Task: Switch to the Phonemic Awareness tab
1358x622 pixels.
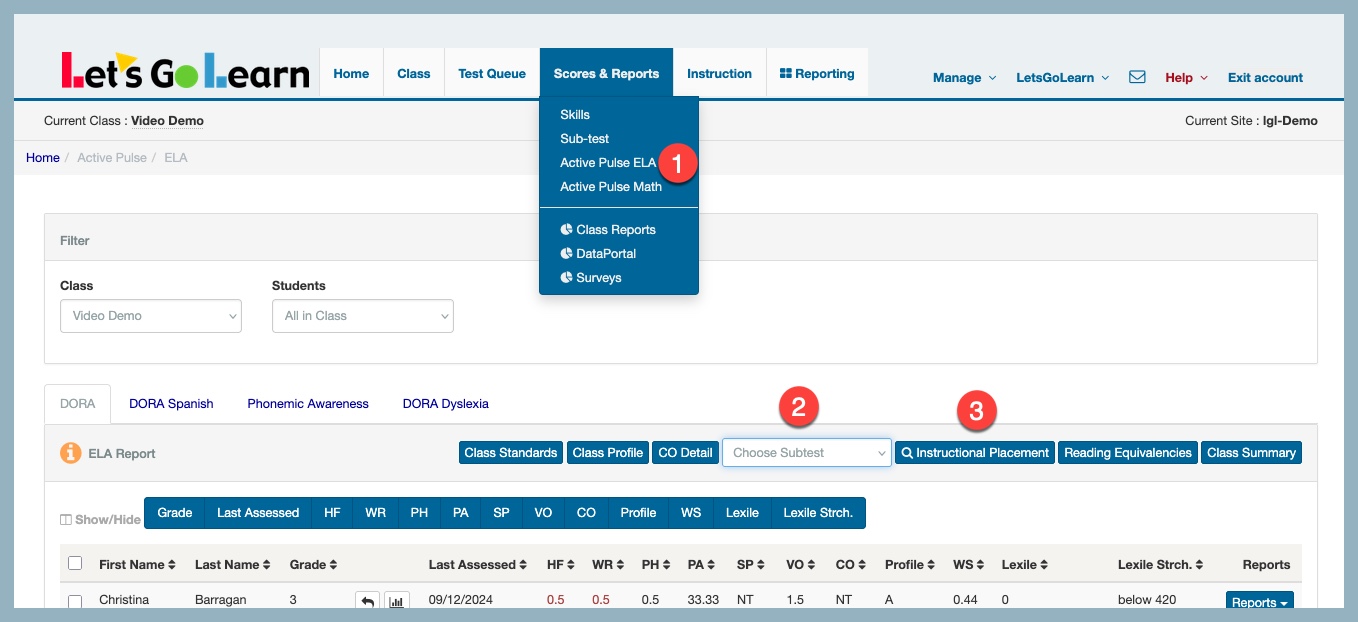Action: point(308,404)
